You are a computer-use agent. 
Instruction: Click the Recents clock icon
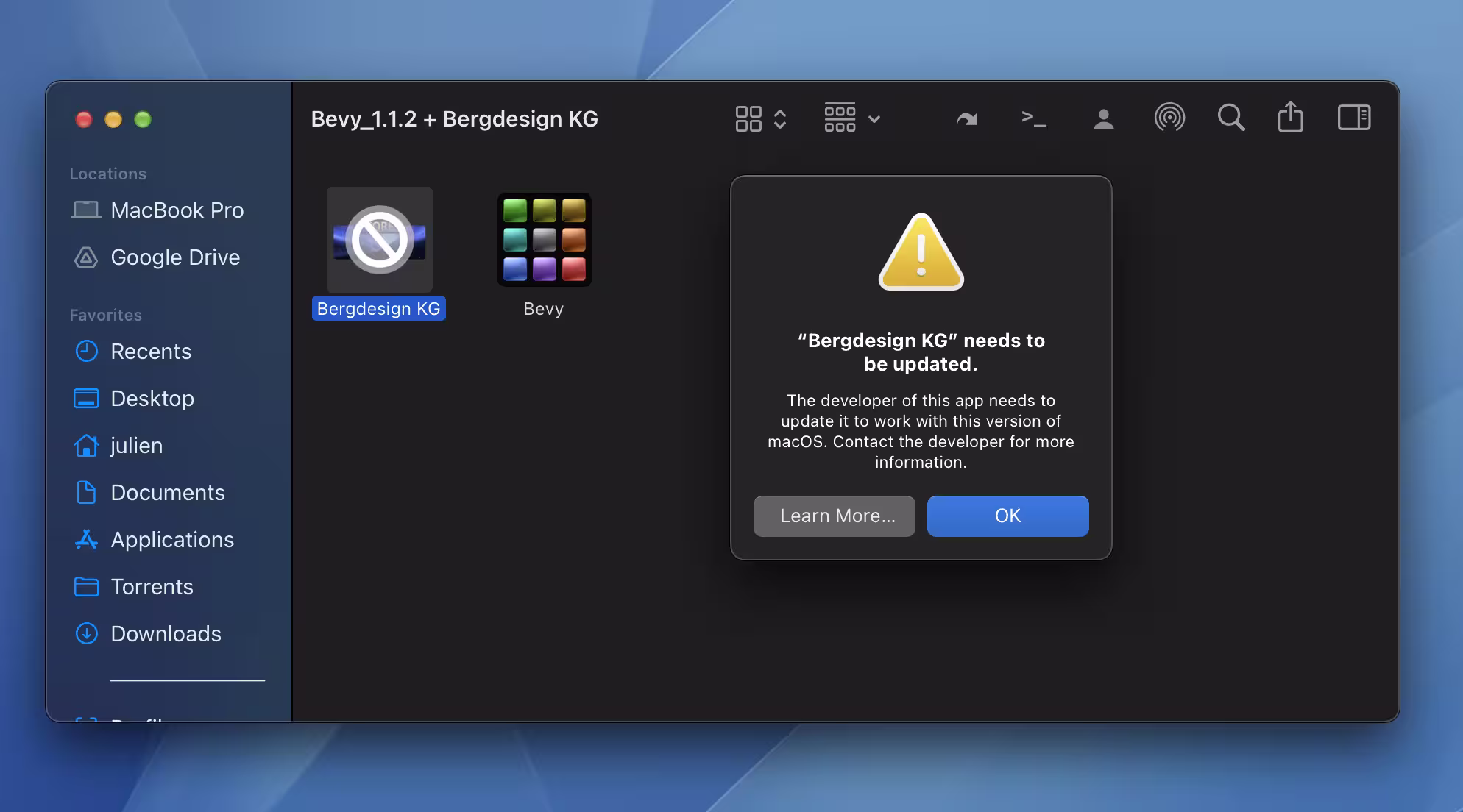[86, 352]
